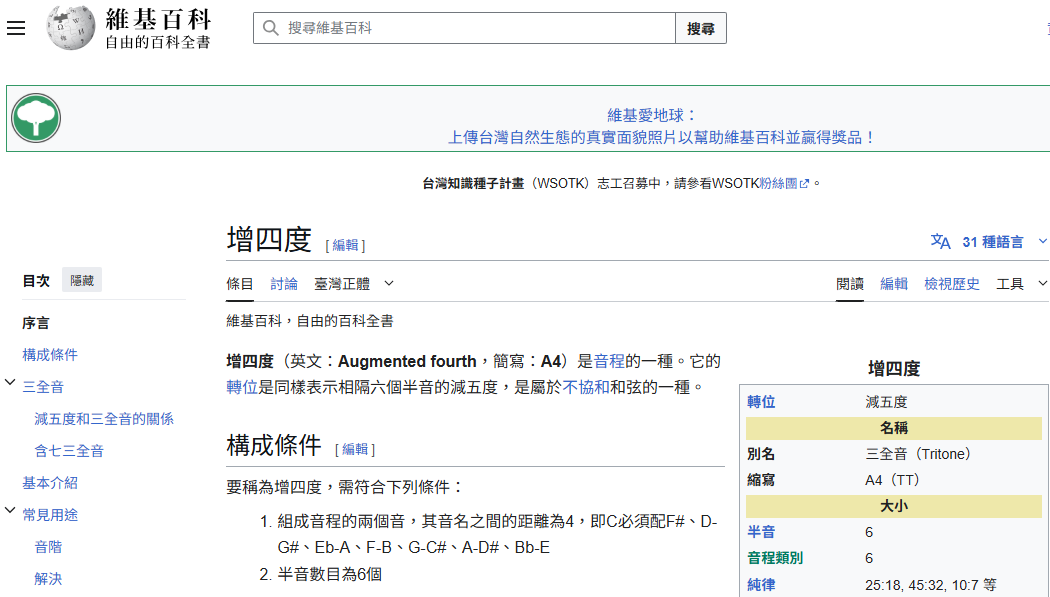Open the 不協和 link in intro
Image resolution: width=1050 pixels, height=597 pixels.
point(586,387)
